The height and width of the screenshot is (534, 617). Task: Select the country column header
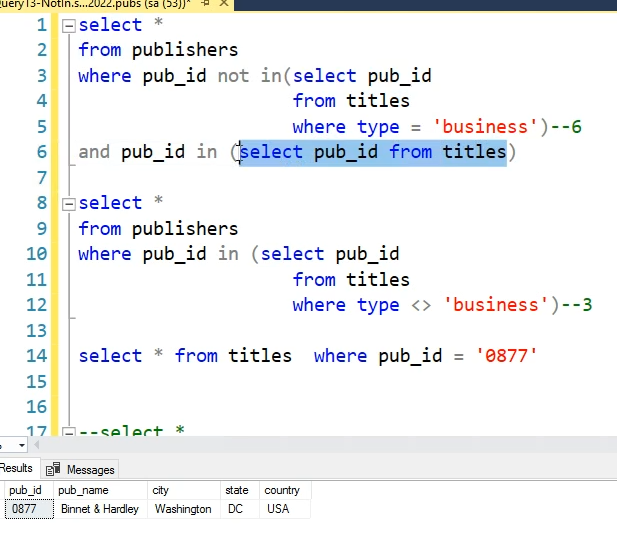(x=285, y=490)
